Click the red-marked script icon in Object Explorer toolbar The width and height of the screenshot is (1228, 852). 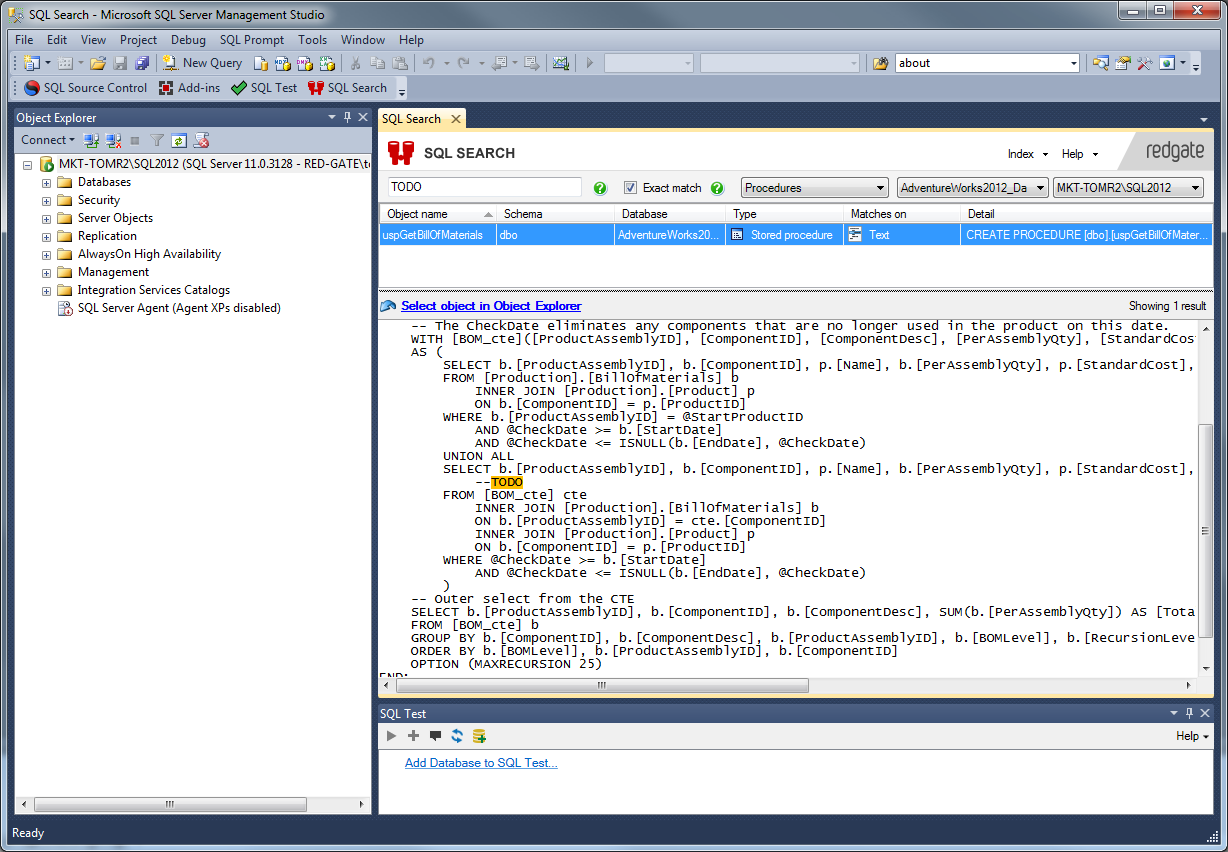[201, 140]
